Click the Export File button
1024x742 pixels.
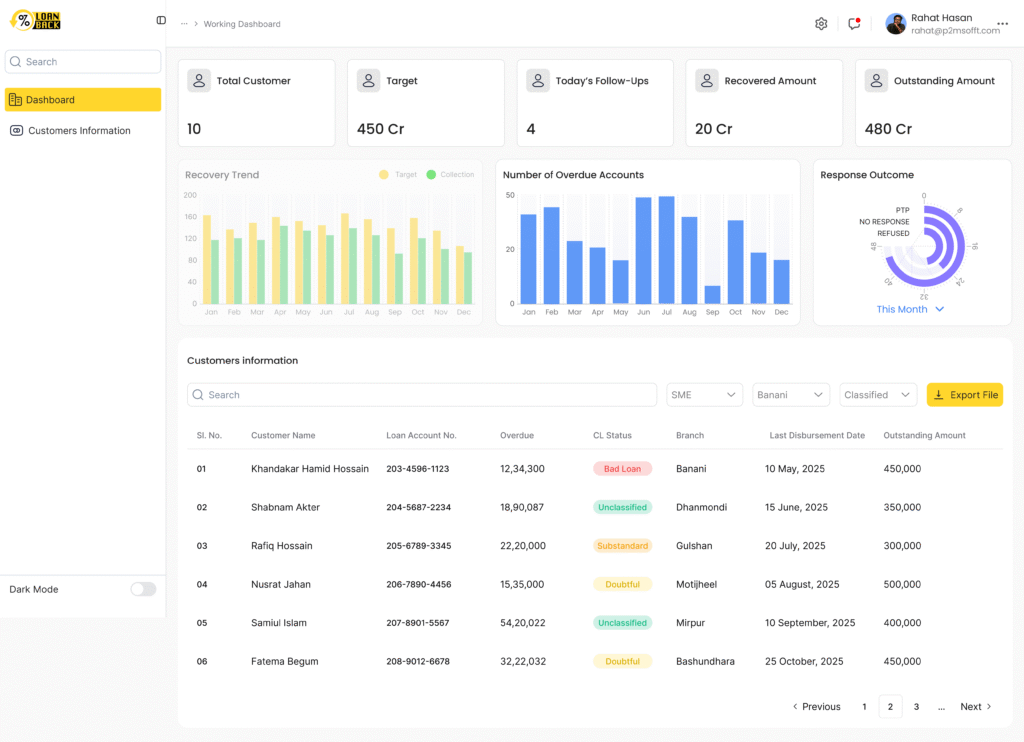pyautogui.click(x=964, y=395)
